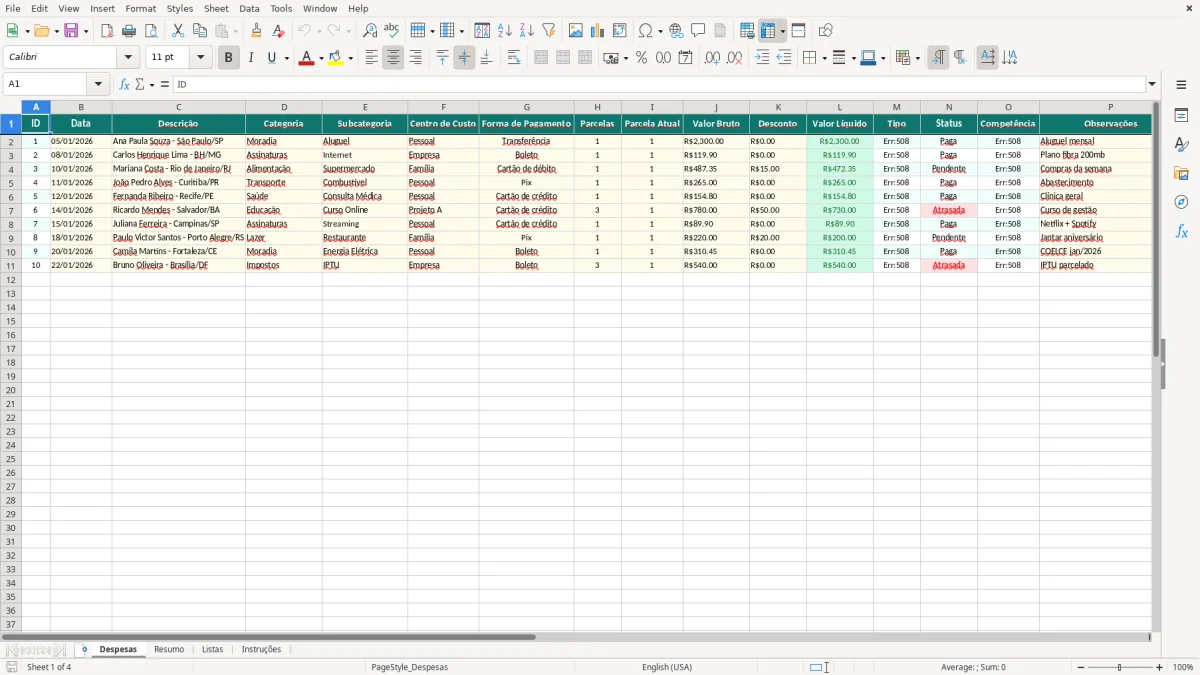Toggle print preview
The height and width of the screenshot is (675, 1200).
[x=151, y=31]
